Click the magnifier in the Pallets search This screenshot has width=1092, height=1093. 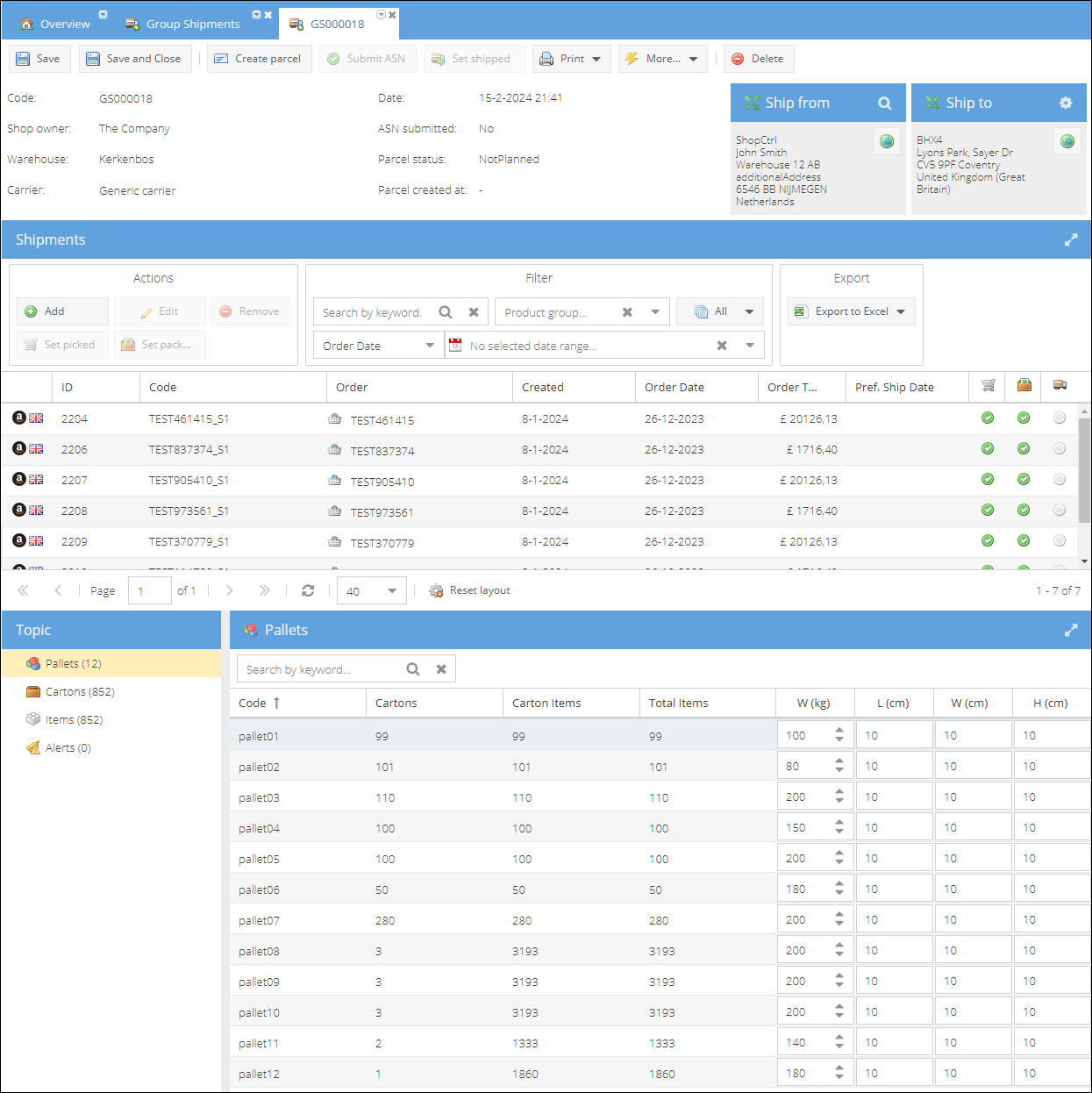coord(413,668)
